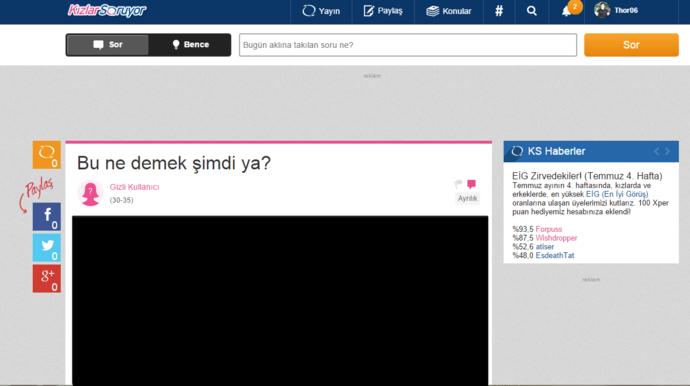Click the black post content image
The width and height of the screenshot is (690, 386).
pos(280,301)
